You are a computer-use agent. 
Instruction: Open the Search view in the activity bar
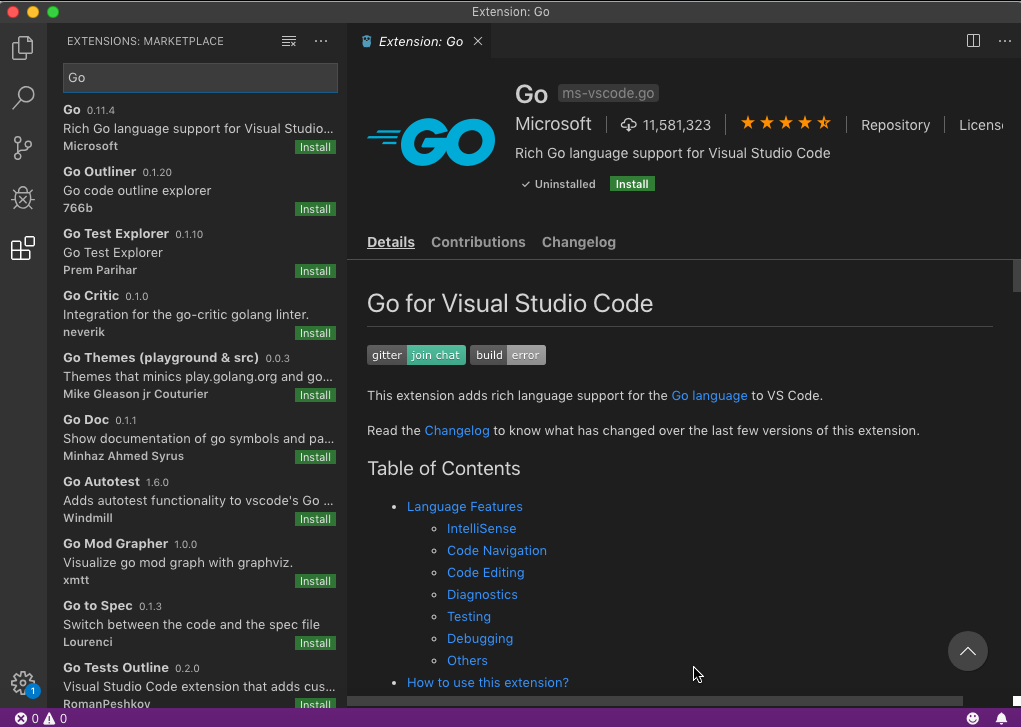(23, 98)
